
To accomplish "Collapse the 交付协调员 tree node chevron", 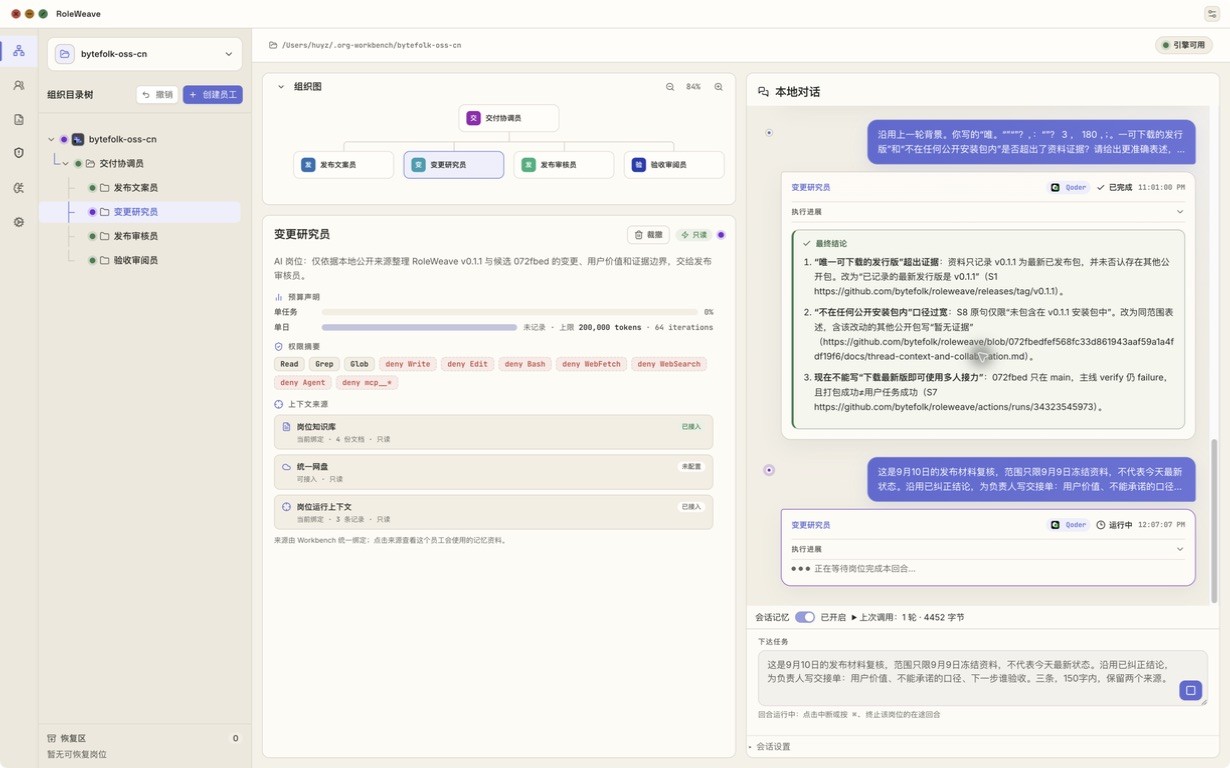I will tap(65, 164).
